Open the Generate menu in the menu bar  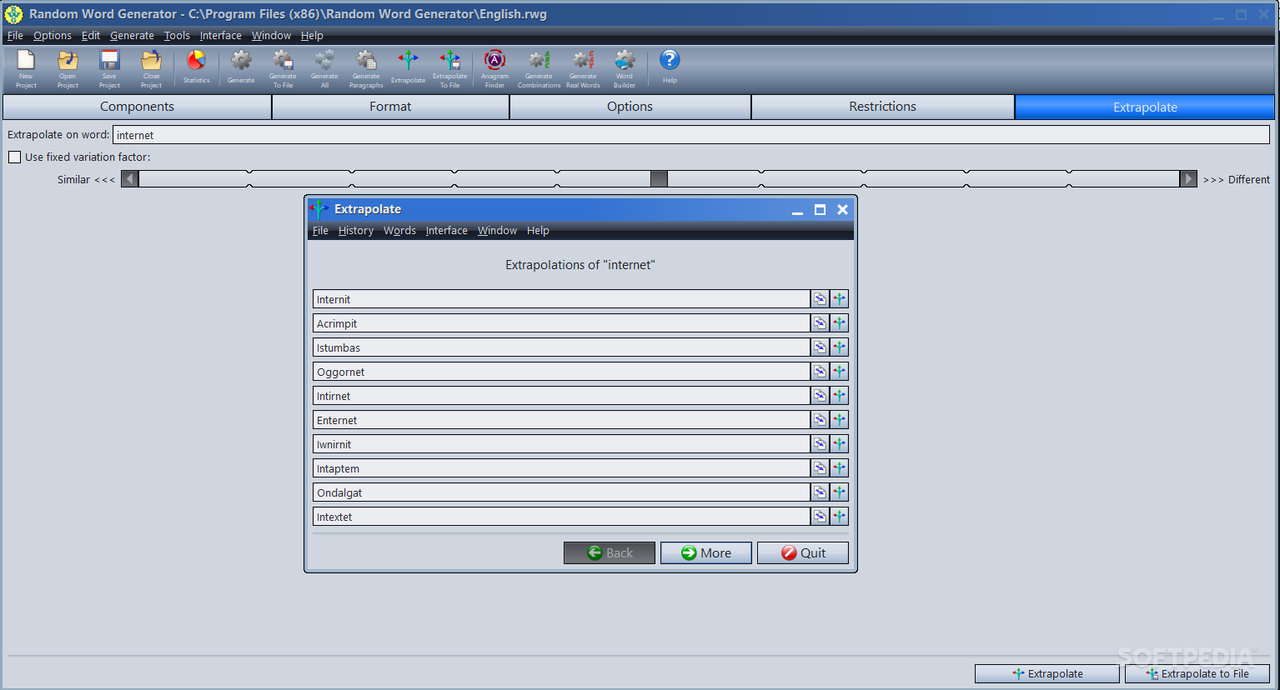pos(132,35)
